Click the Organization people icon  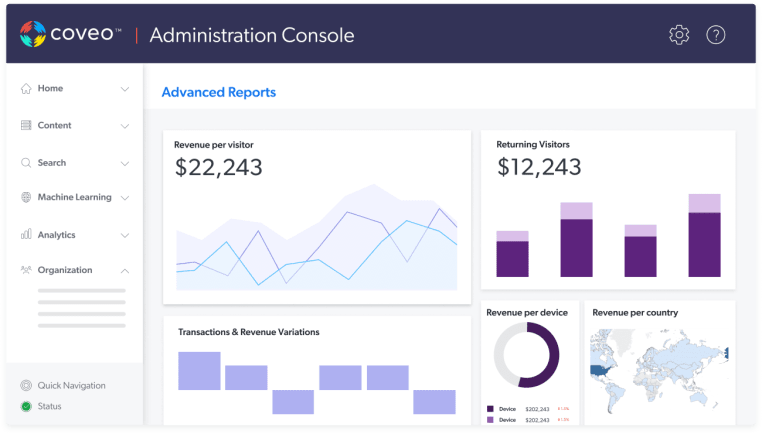point(26,270)
